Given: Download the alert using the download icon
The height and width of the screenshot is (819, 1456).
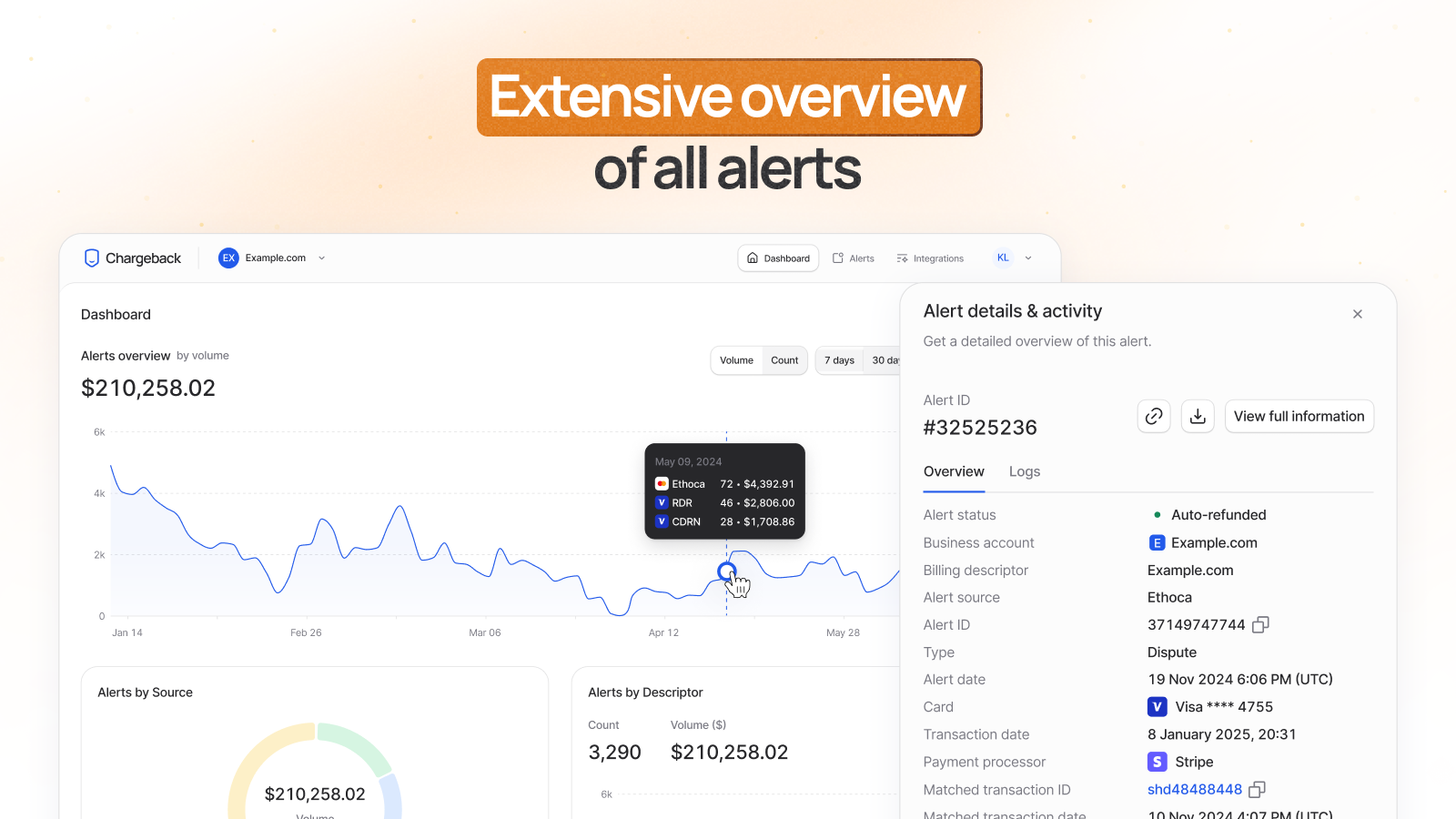Looking at the screenshot, I should click(1198, 416).
